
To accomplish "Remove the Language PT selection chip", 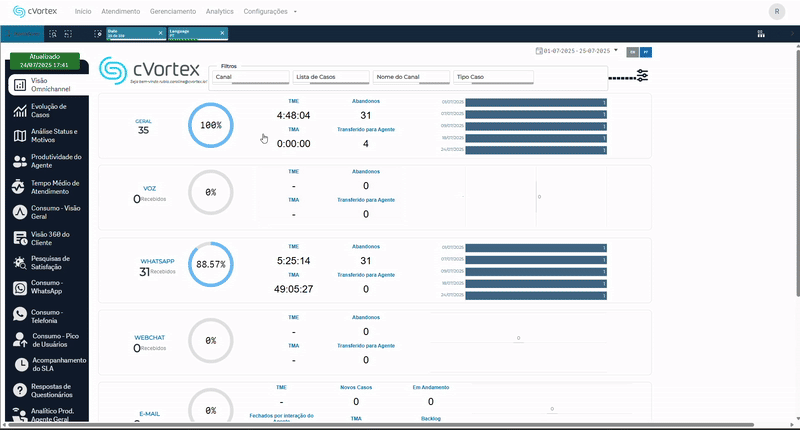I will click(x=224, y=33).
